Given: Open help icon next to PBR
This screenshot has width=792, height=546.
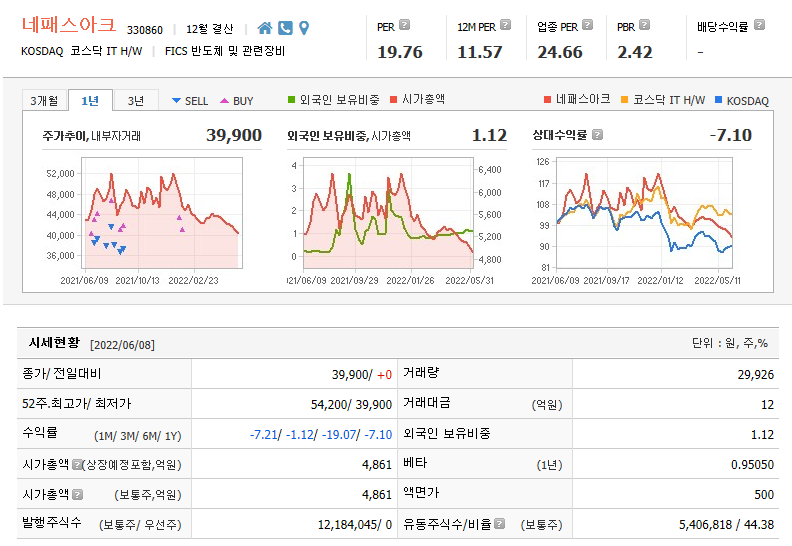Looking at the screenshot, I should 645,25.
